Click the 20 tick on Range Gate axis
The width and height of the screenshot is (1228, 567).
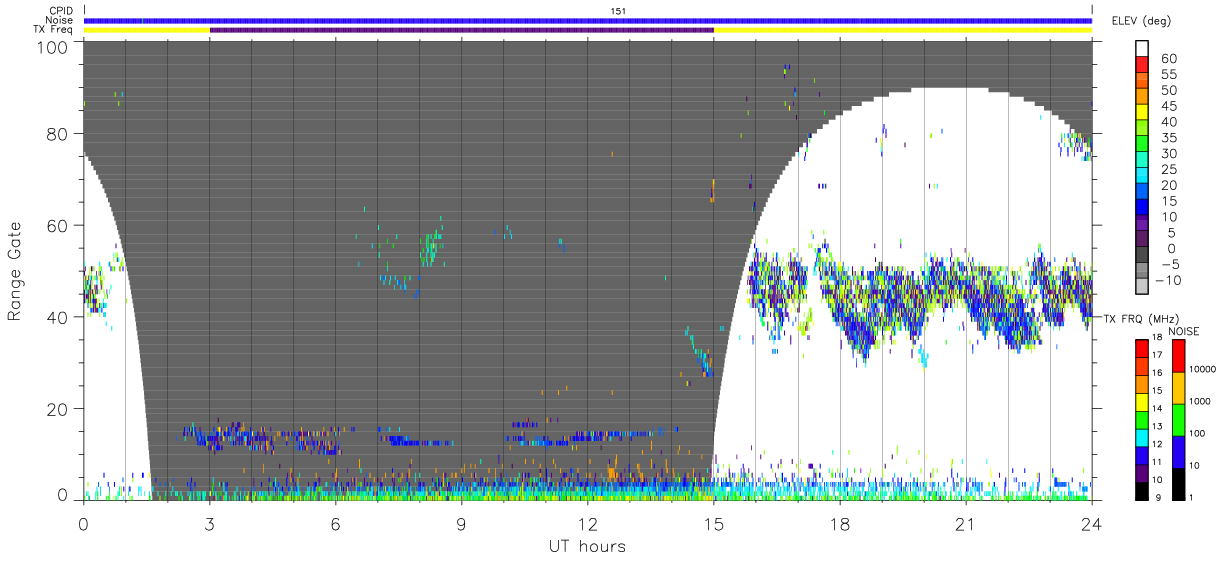pyautogui.click(x=58, y=409)
